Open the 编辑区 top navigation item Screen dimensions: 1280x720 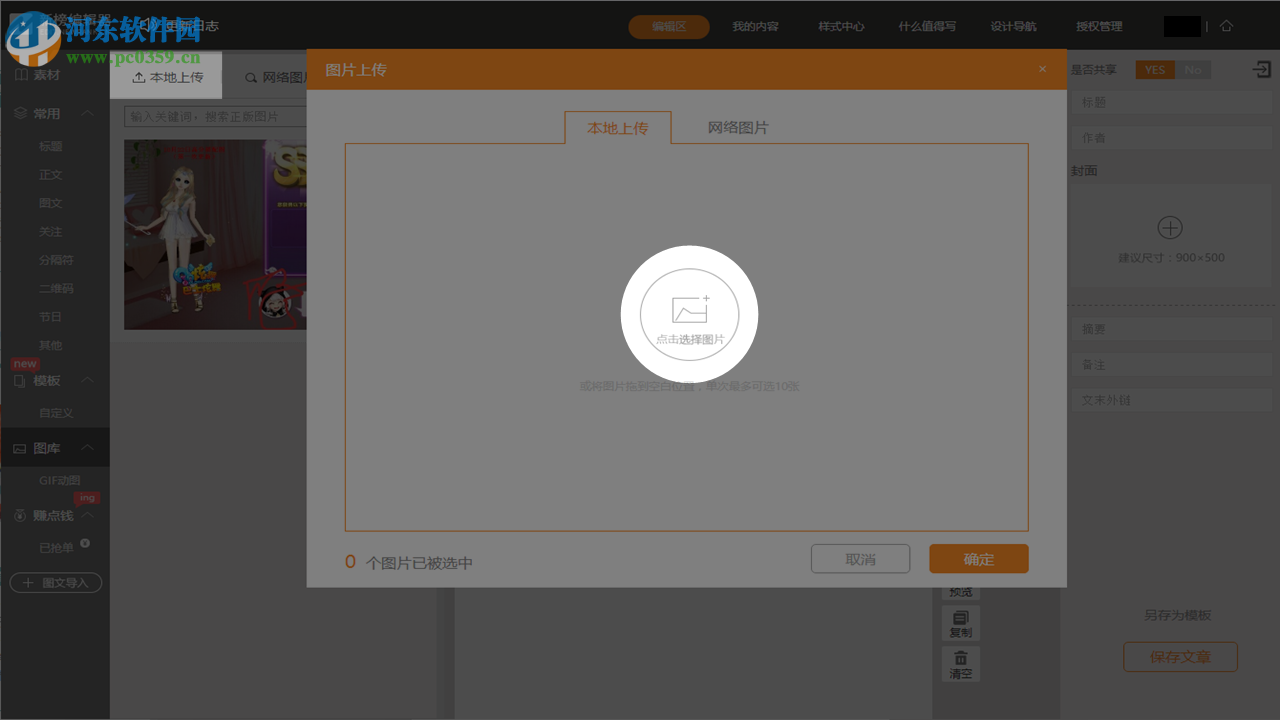click(669, 27)
